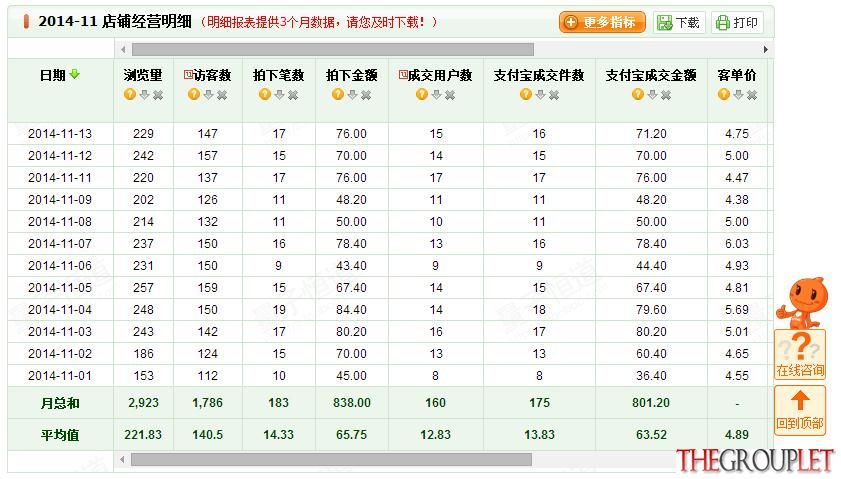Viewport: 841px width, 479px height.
Task: Click help icon under 拍下金额 column
Action: pos(338,94)
